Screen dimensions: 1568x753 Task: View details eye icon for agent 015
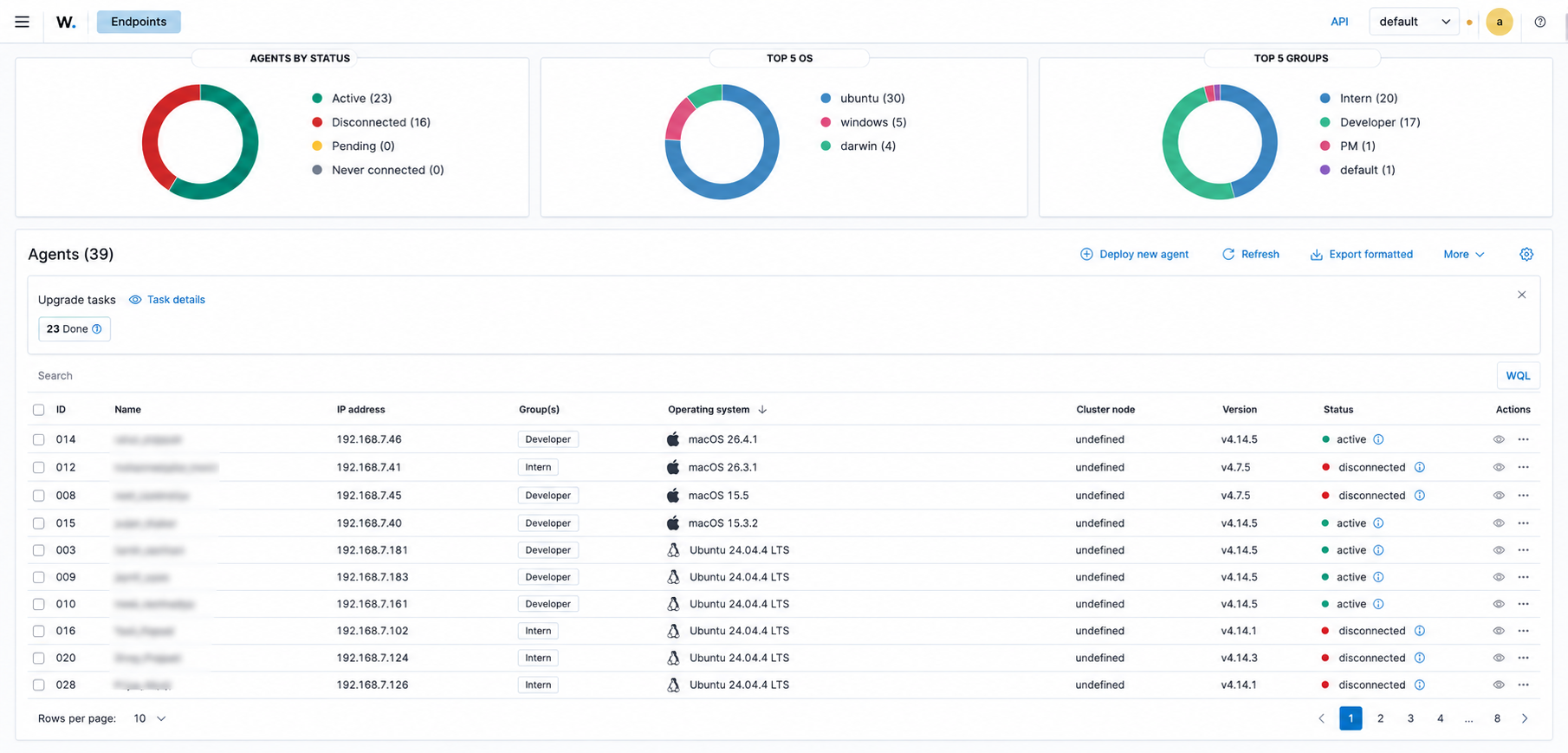1499,523
